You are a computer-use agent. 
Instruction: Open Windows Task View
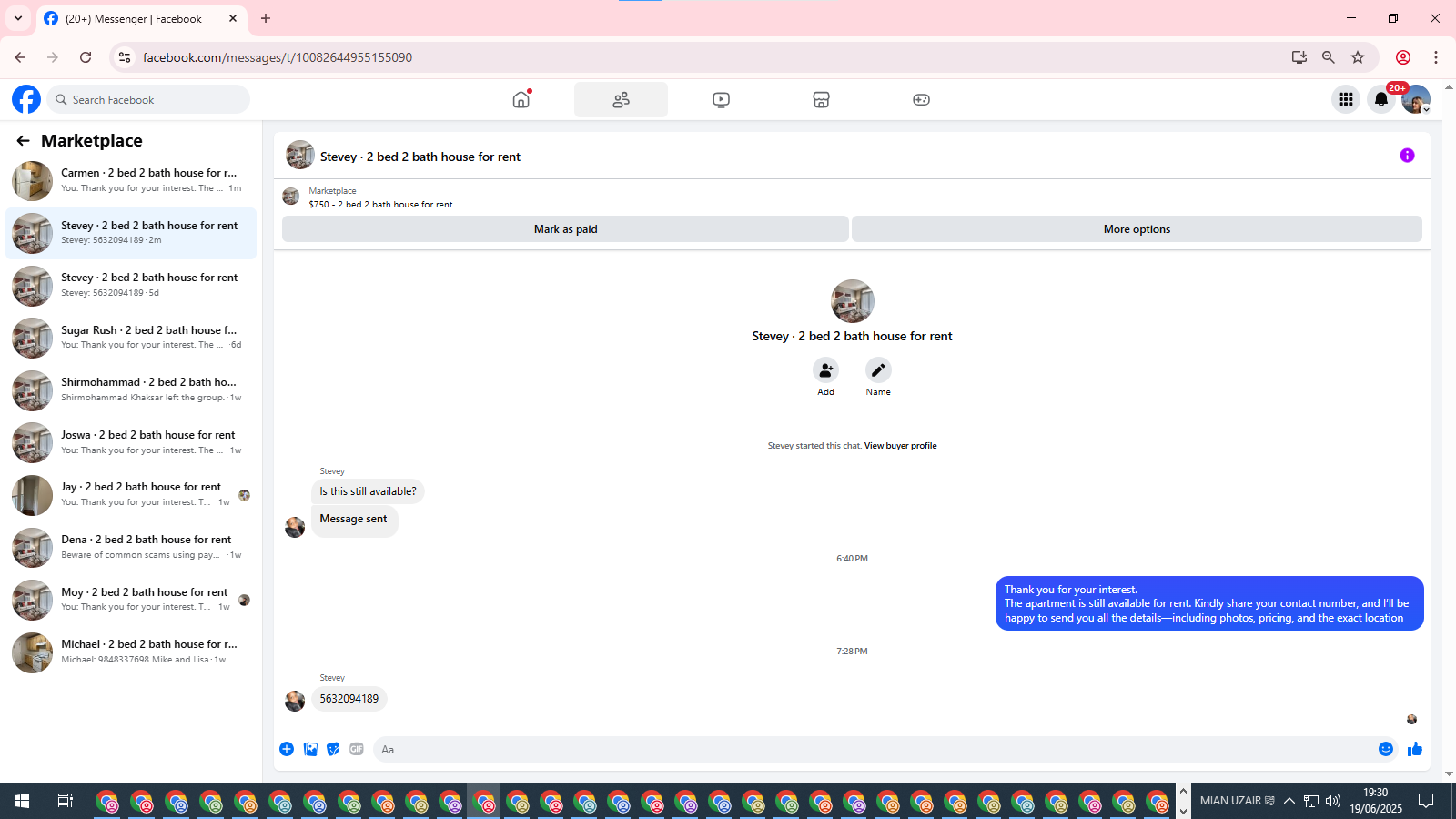66,801
